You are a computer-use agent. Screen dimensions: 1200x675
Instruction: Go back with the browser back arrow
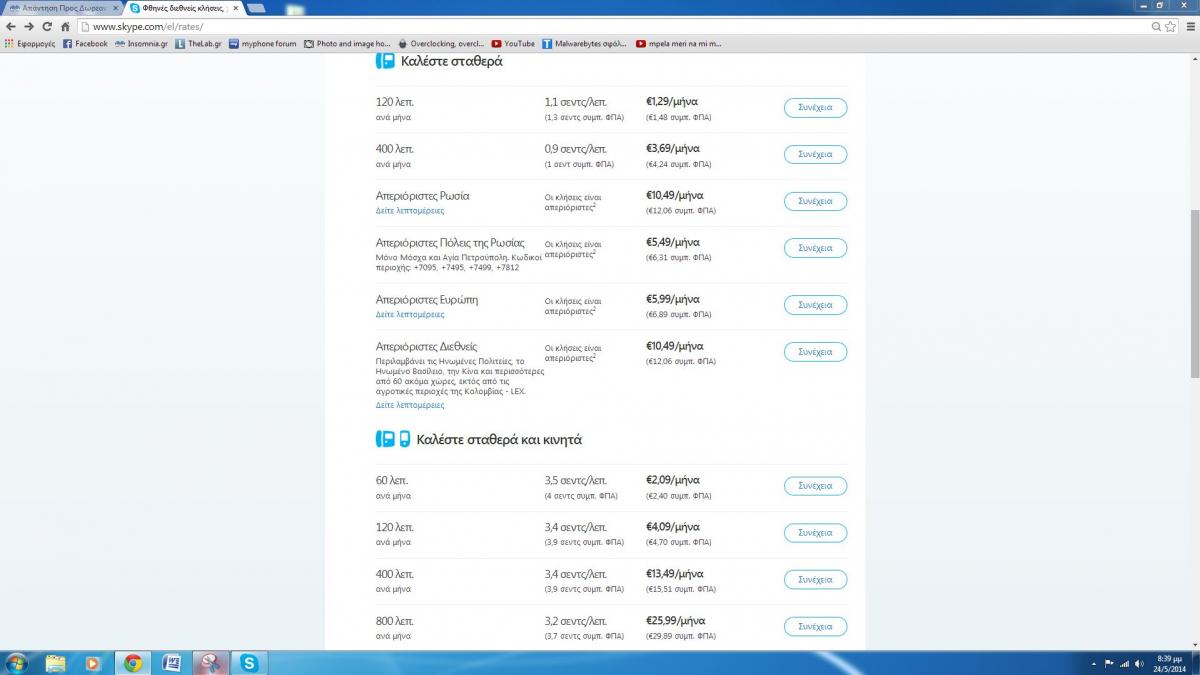click(11, 27)
